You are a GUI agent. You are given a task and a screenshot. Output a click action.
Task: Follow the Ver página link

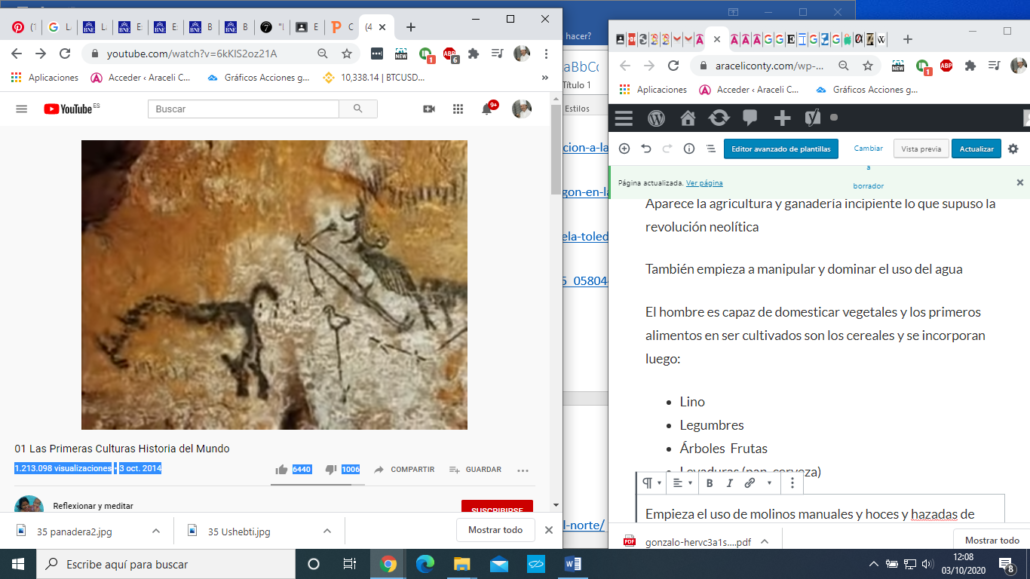[x=704, y=183]
